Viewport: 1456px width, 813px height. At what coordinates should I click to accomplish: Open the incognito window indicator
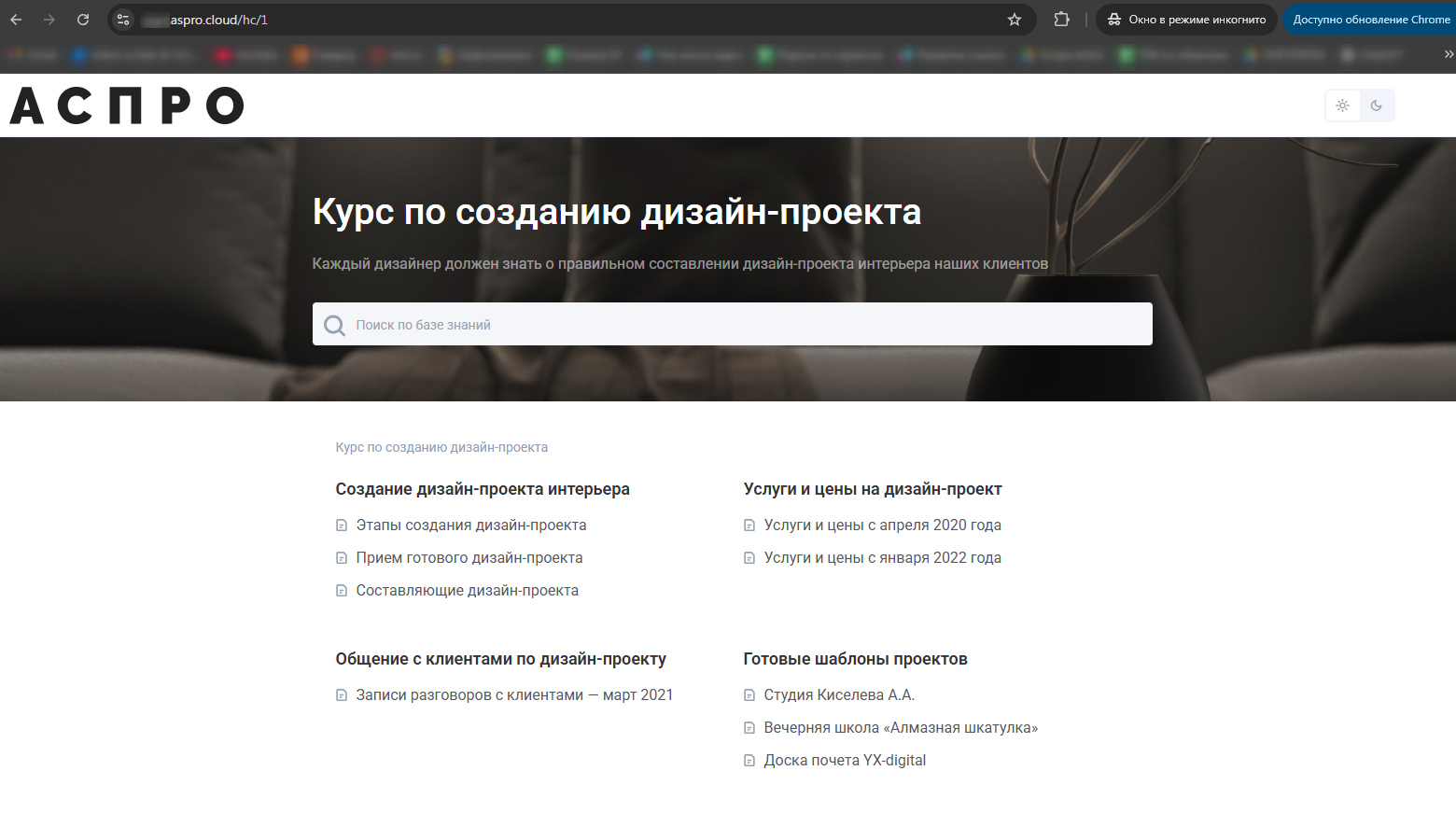(1186, 20)
